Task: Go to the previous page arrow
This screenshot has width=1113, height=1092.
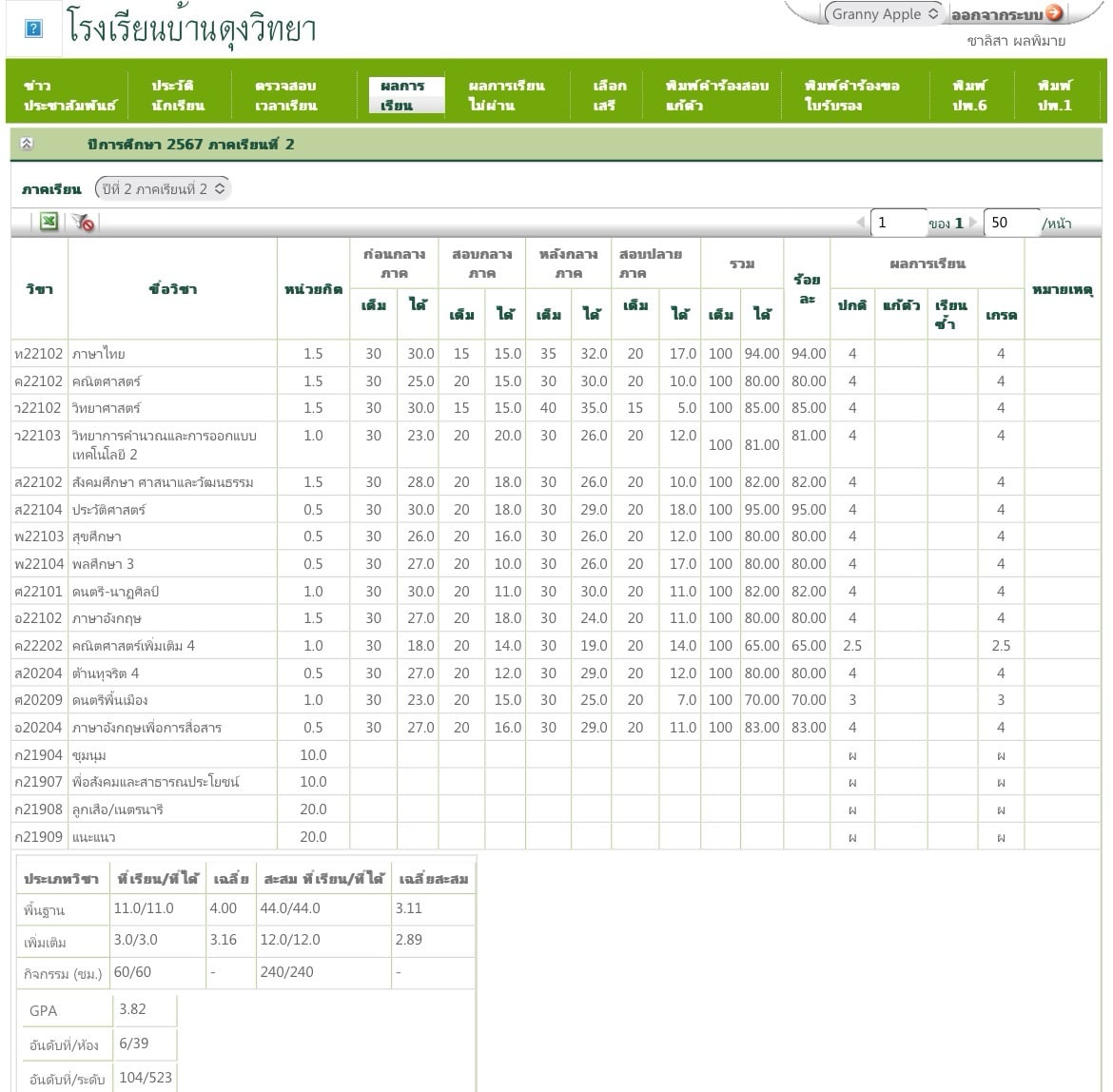Action: point(860,223)
